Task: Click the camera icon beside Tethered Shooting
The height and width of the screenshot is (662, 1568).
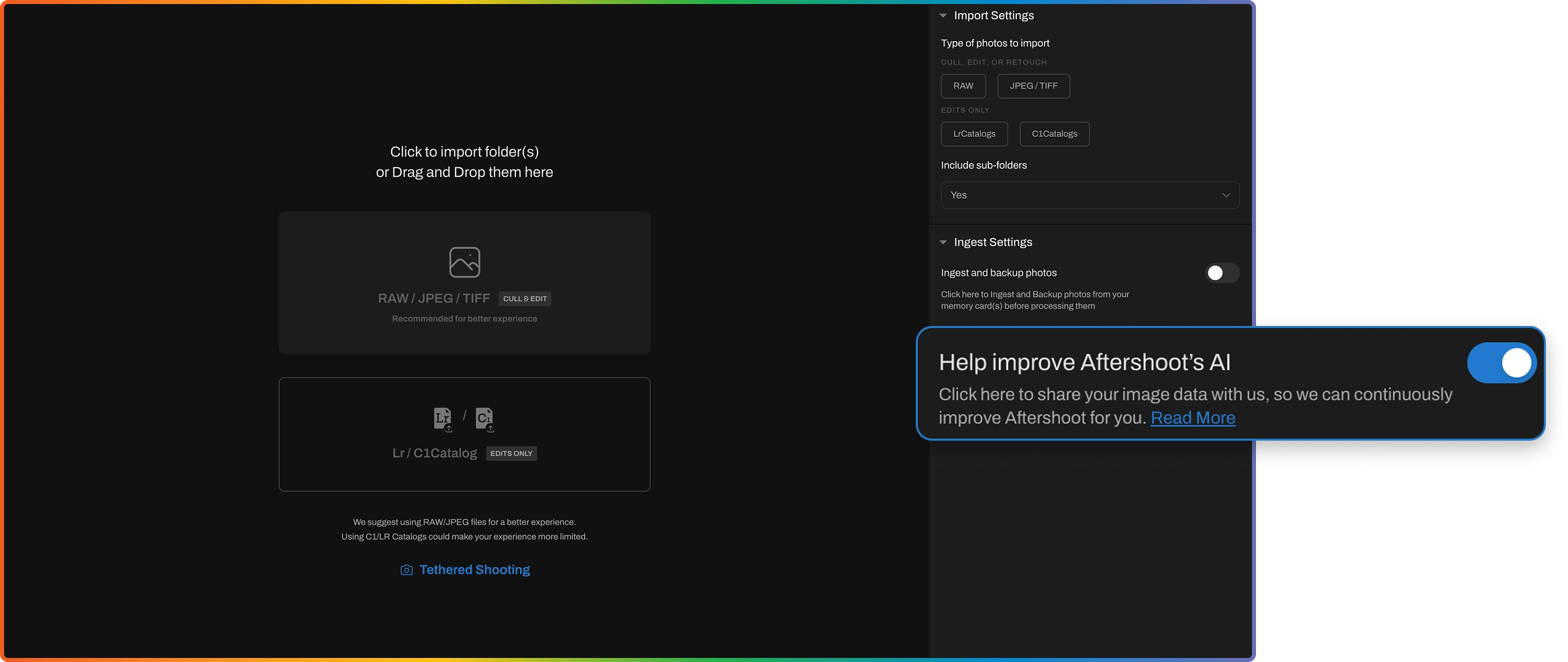Action: [407, 570]
